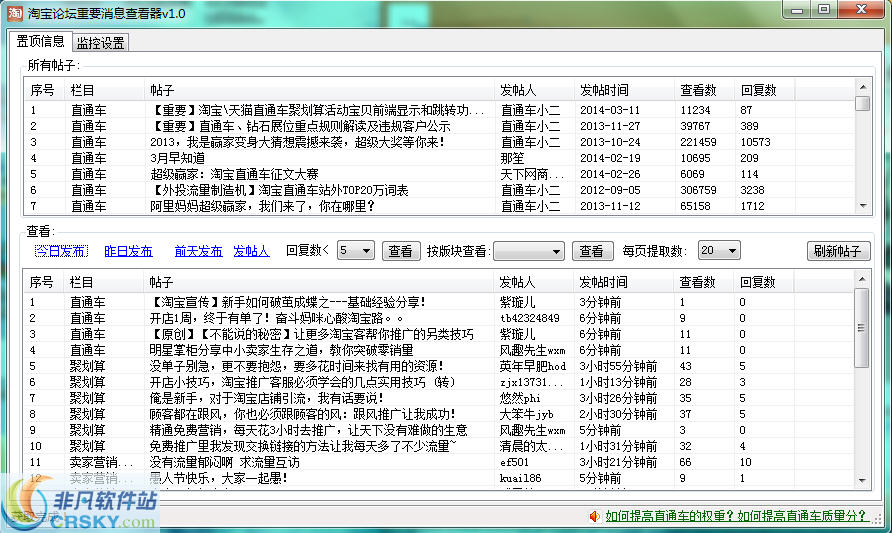
Task: Click upper table's 栏目 column header
Action: 105,90
